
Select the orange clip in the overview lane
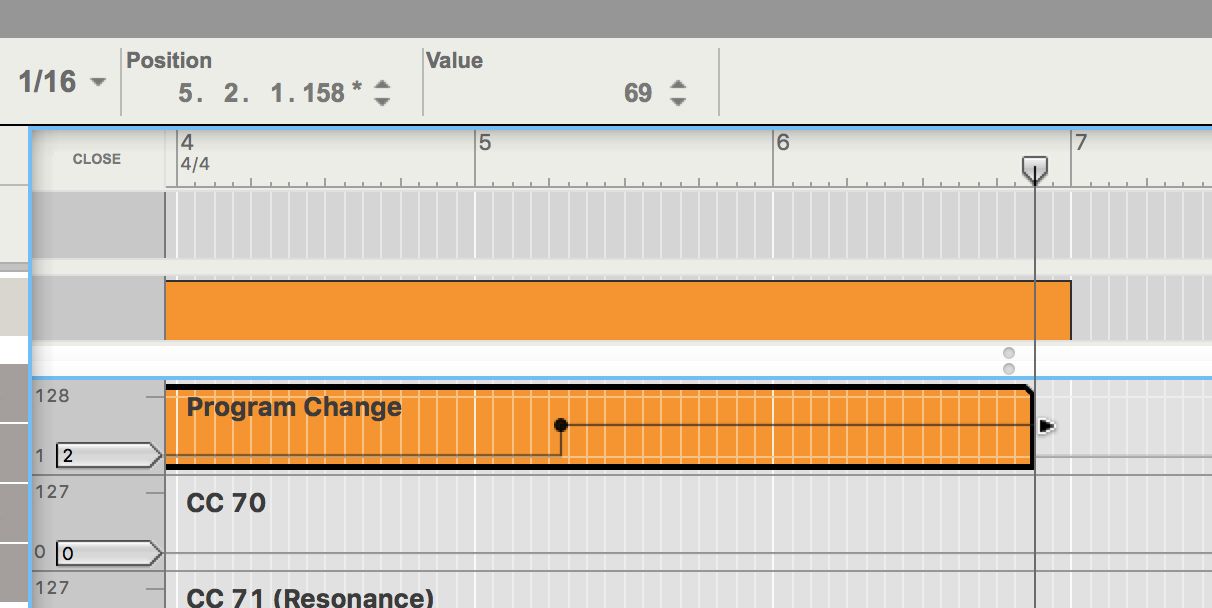click(618, 310)
